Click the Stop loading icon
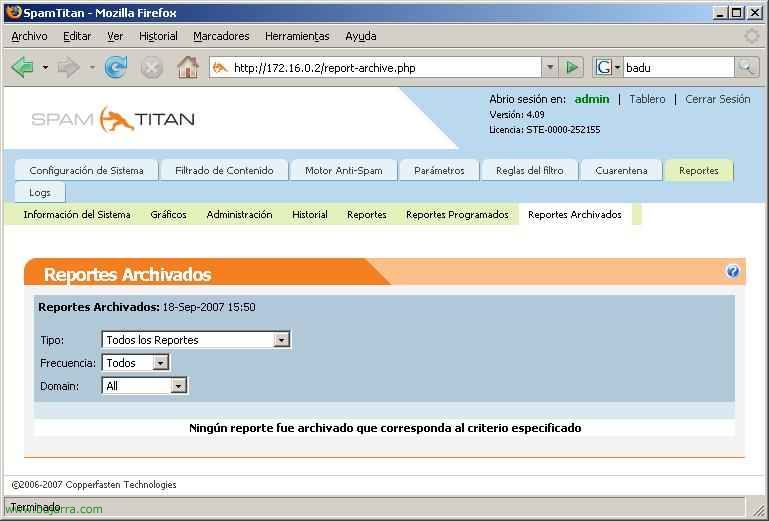 152,68
